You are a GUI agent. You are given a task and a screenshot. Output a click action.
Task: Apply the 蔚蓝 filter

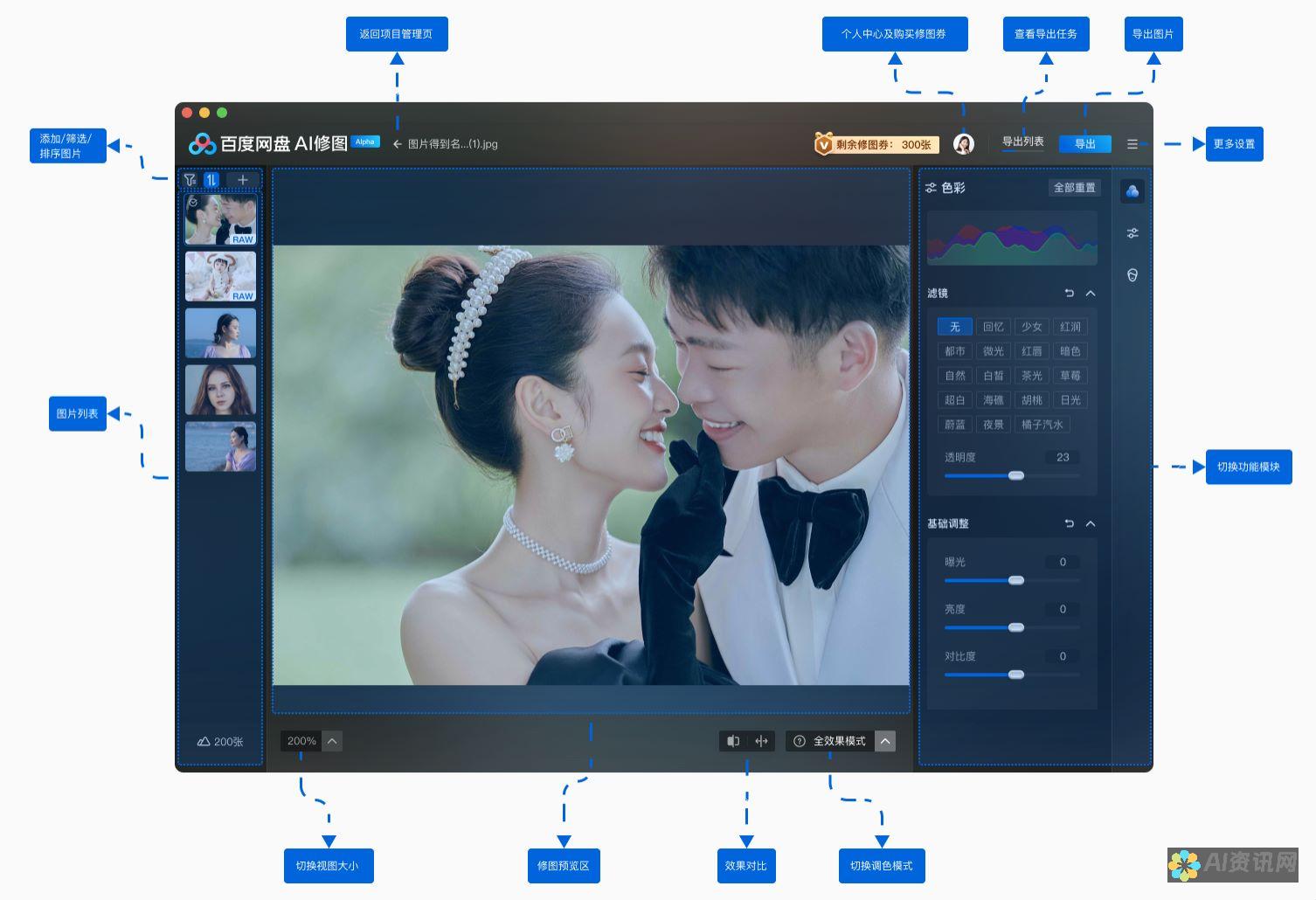(955, 425)
